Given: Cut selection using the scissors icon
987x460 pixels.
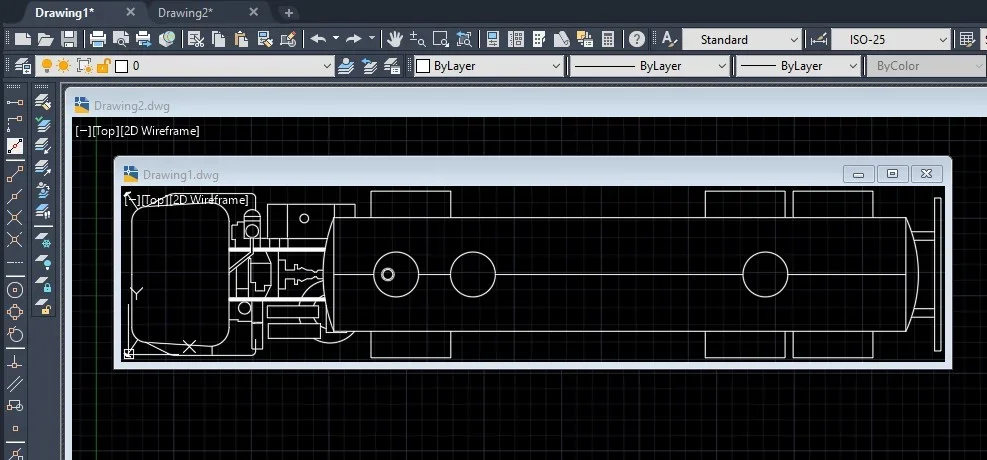Looking at the screenshot, I should pyautogui.click(x=196, y=39).
